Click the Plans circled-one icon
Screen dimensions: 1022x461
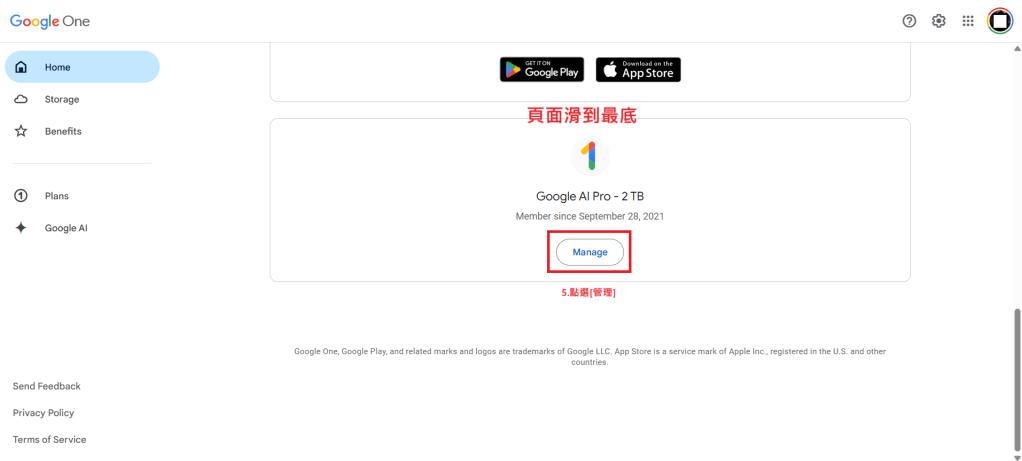coord(21,196)
